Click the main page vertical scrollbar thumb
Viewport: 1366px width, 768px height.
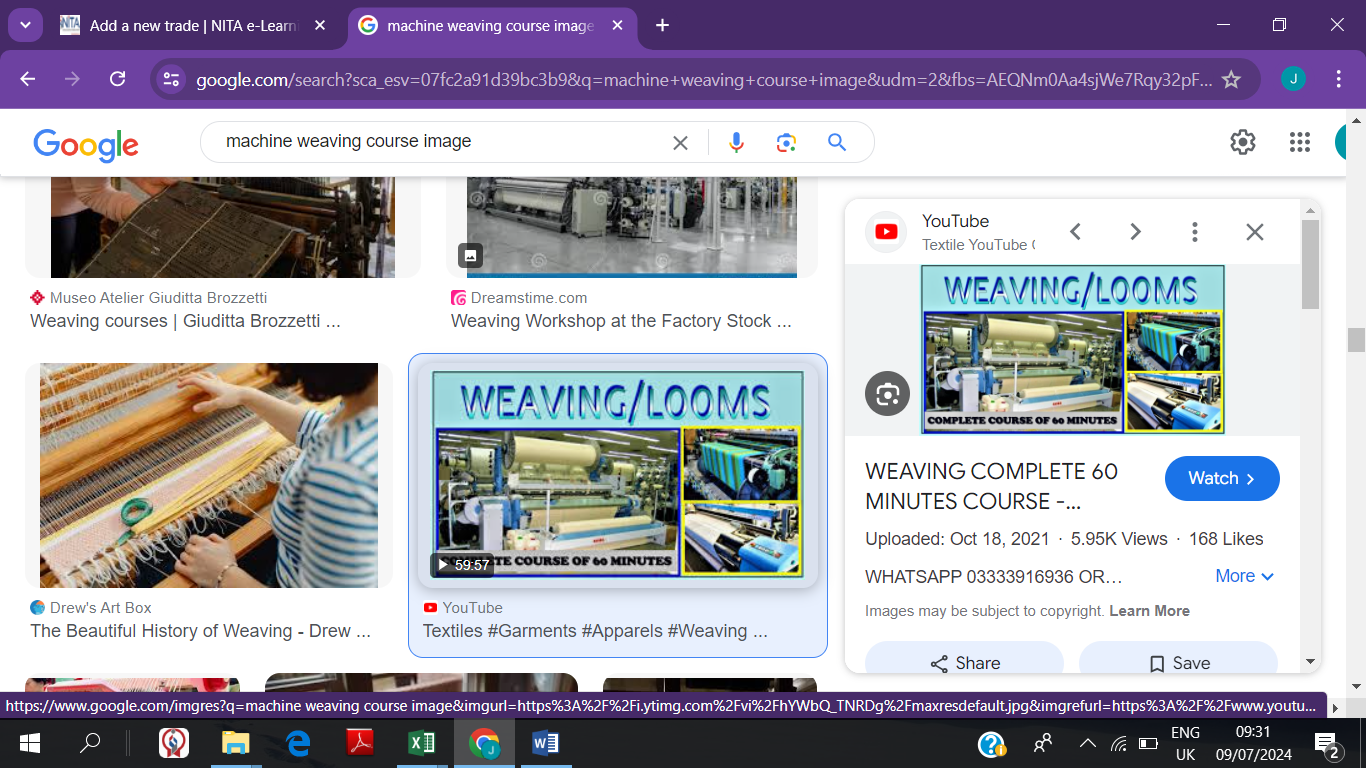click(x=1356, y=340)
